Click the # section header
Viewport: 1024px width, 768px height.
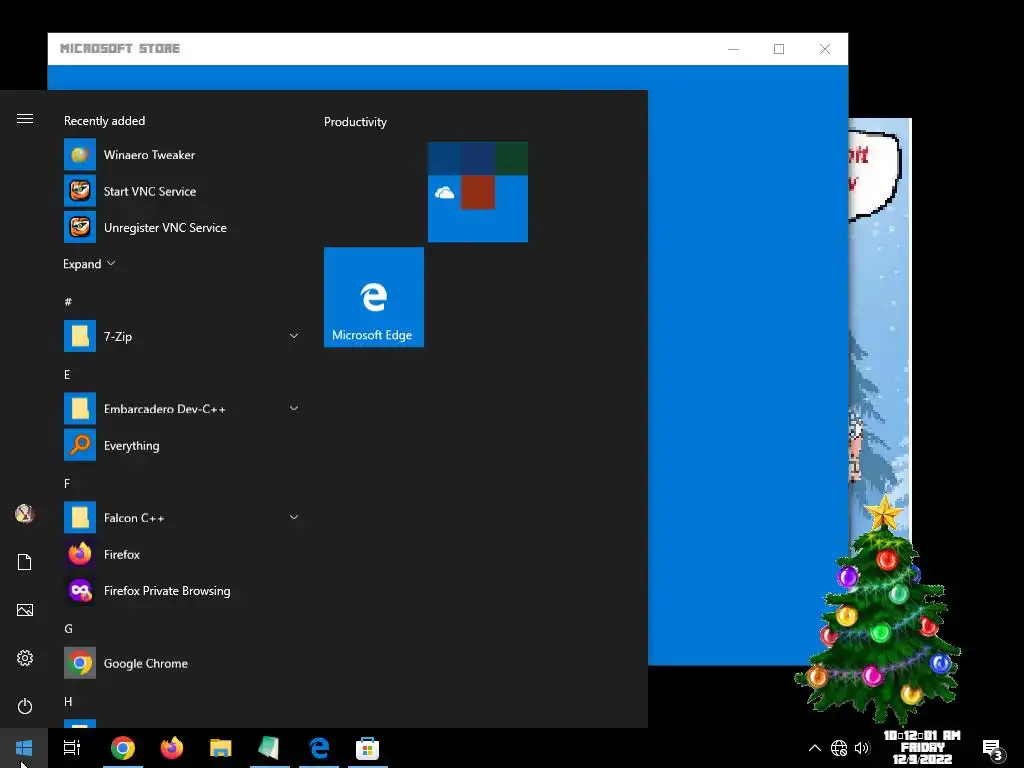click(x=68, y=302)
